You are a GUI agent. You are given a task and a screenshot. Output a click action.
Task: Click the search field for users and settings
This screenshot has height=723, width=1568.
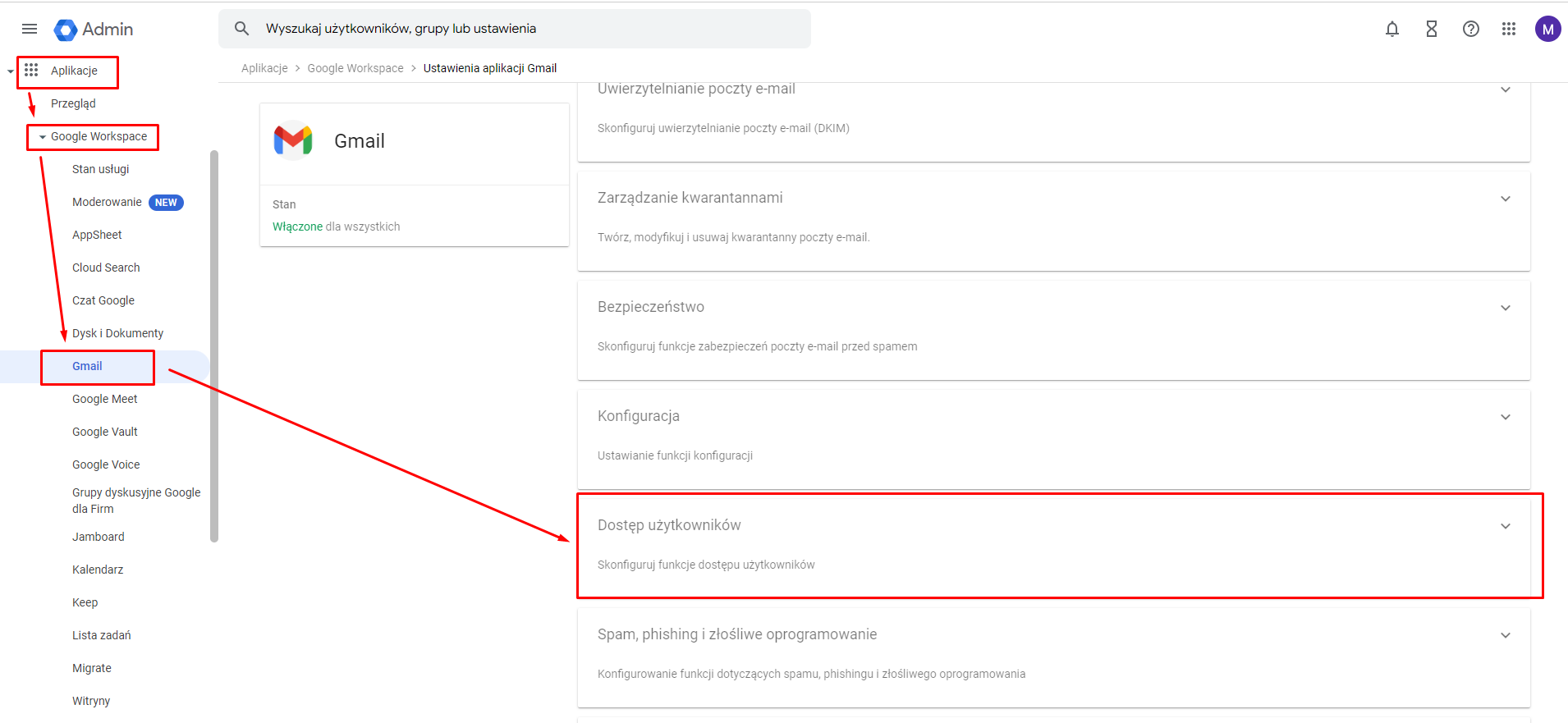click(515, 29)
